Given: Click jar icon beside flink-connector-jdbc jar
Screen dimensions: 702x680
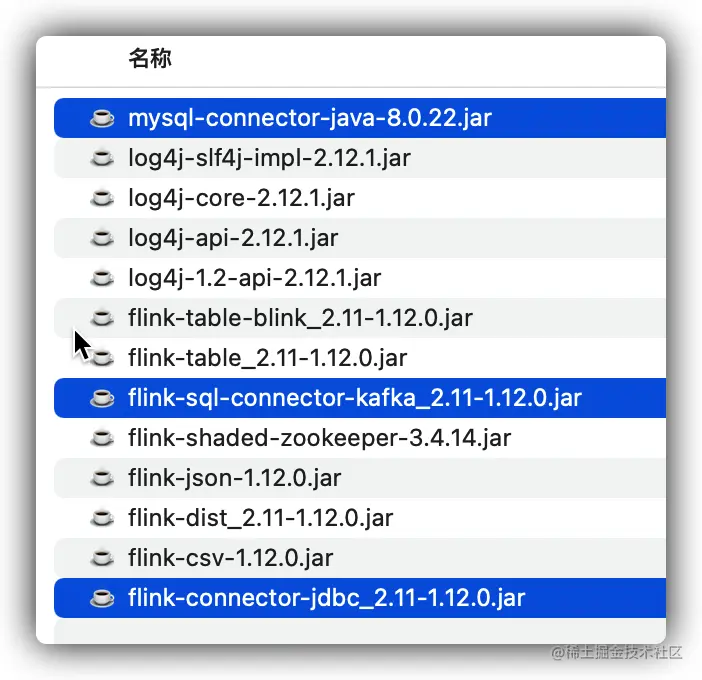Looking at the screenshot, I should pyautogui.click(x=102, y=598).
